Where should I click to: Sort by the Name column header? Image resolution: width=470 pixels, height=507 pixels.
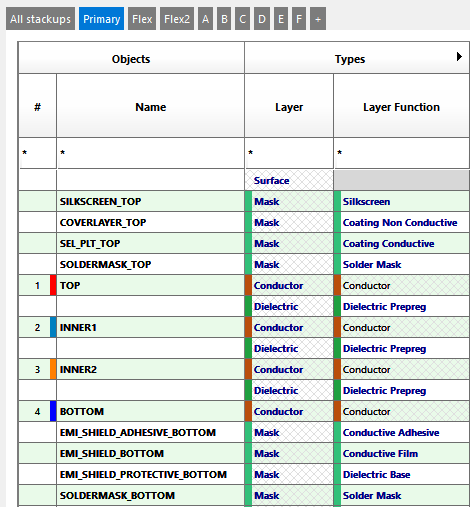coord(151,107)
